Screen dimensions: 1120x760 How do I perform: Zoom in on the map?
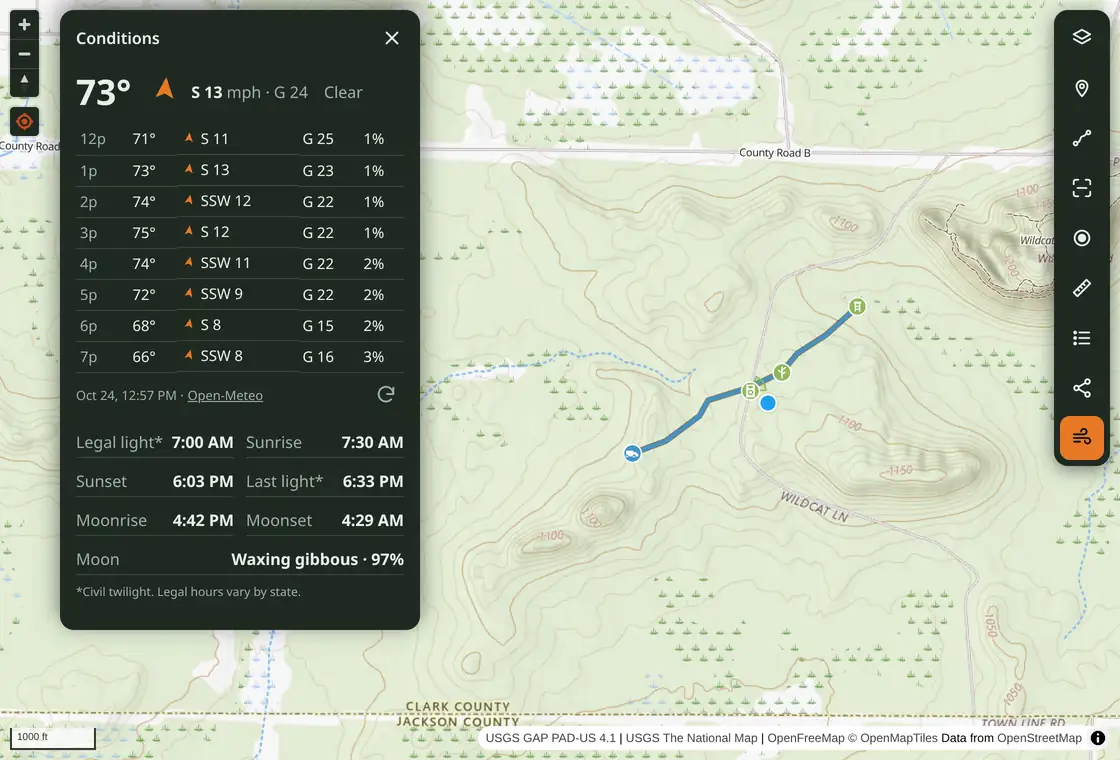(24, 25)
